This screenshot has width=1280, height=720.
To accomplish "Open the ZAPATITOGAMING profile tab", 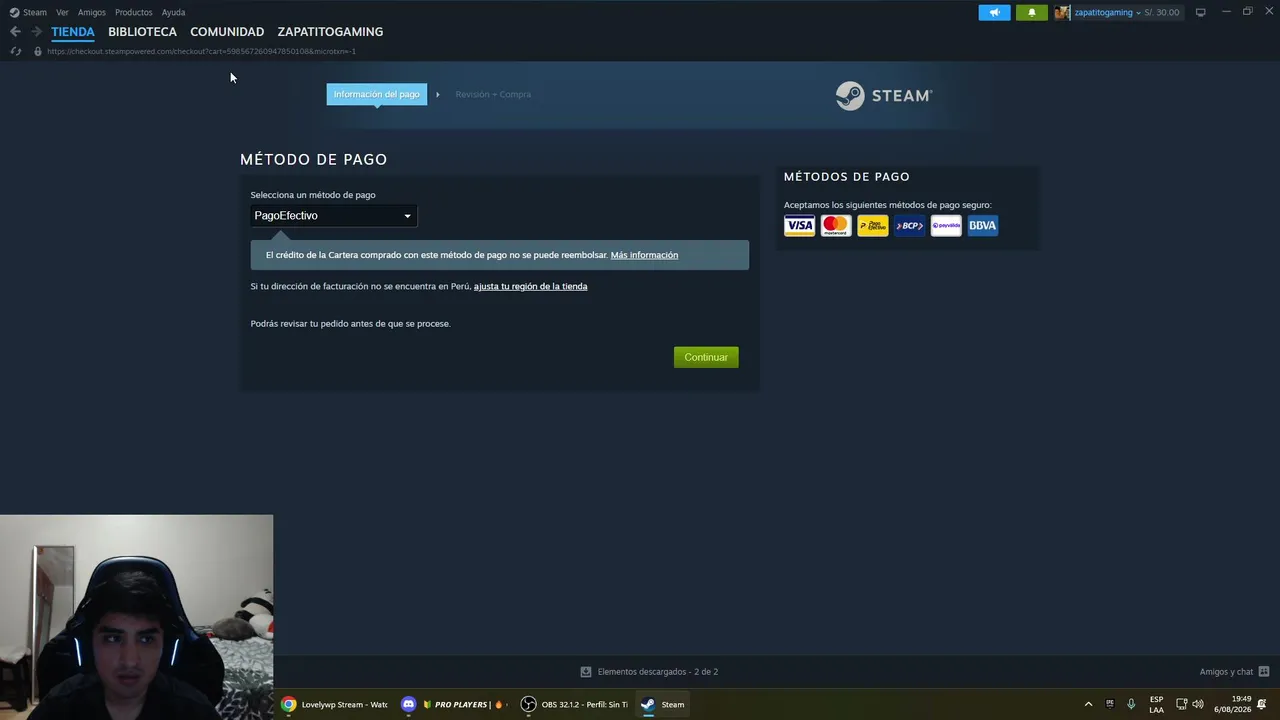I will click(x=330, y=32).
